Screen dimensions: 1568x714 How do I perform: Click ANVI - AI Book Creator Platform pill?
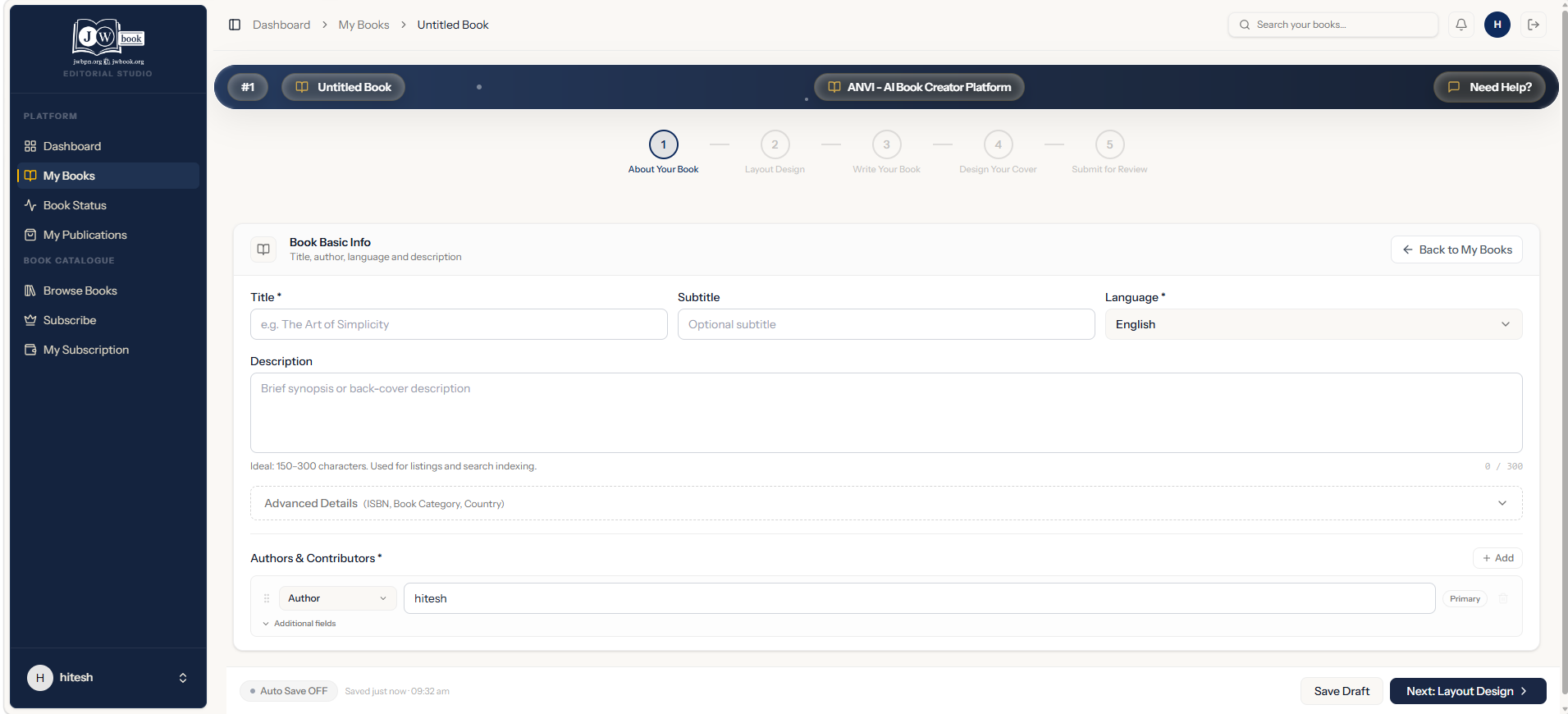pyautogui.click(x=919, y=87)
